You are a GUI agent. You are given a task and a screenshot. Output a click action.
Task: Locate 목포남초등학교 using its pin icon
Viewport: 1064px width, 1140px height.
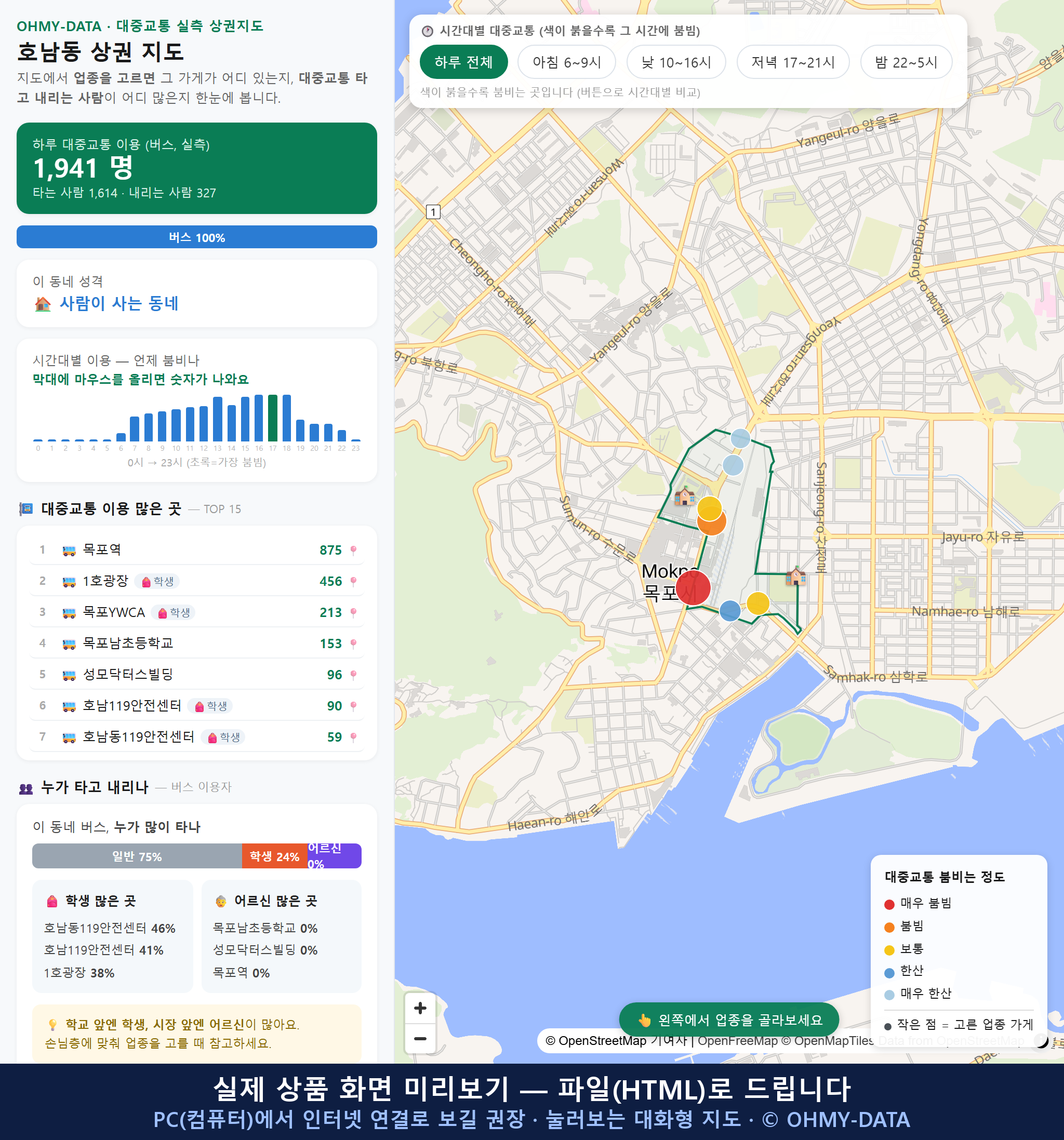point(353,643)
